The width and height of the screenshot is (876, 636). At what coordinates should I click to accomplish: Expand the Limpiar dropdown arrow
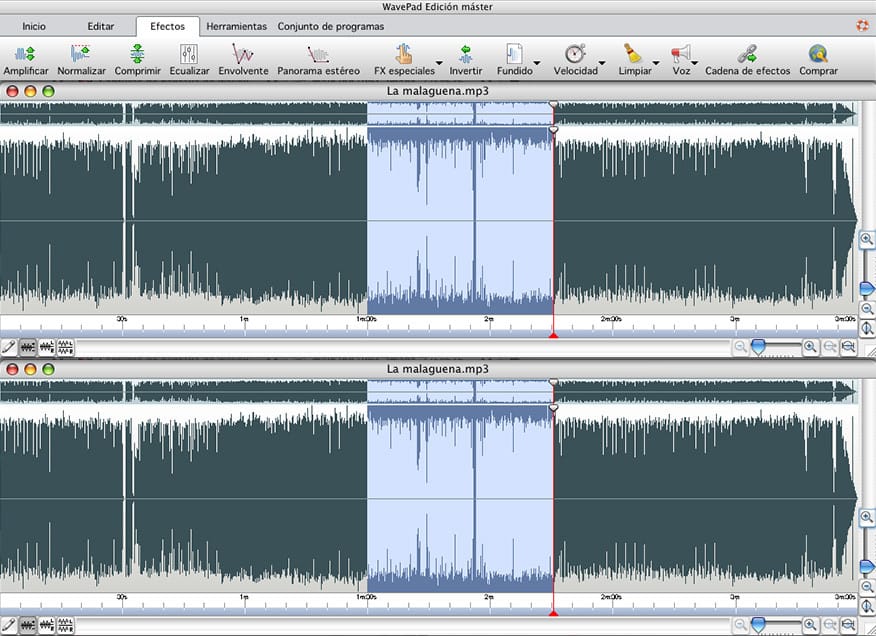656,63
